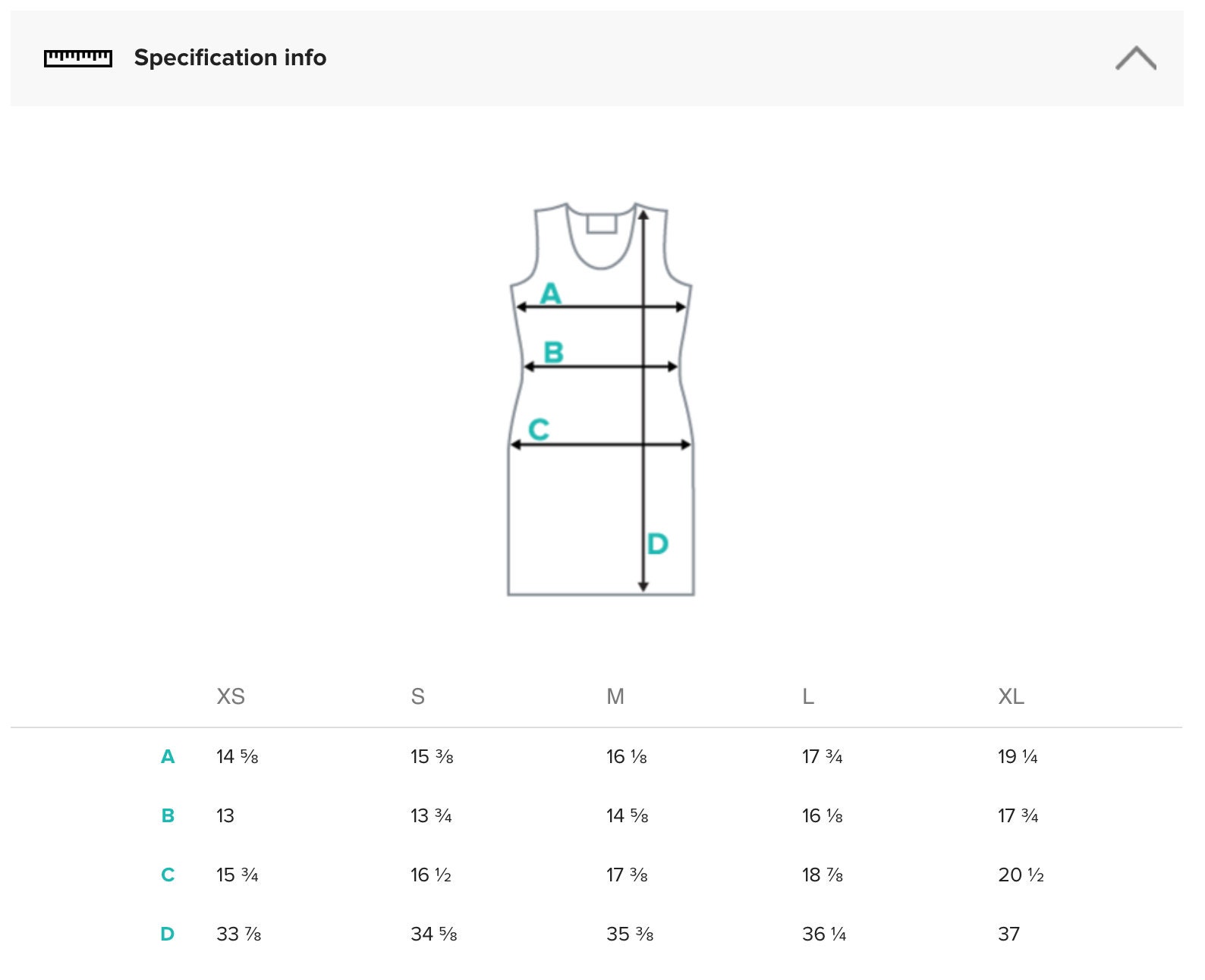Click the XL length value 37

click(x=1008, y=934)
